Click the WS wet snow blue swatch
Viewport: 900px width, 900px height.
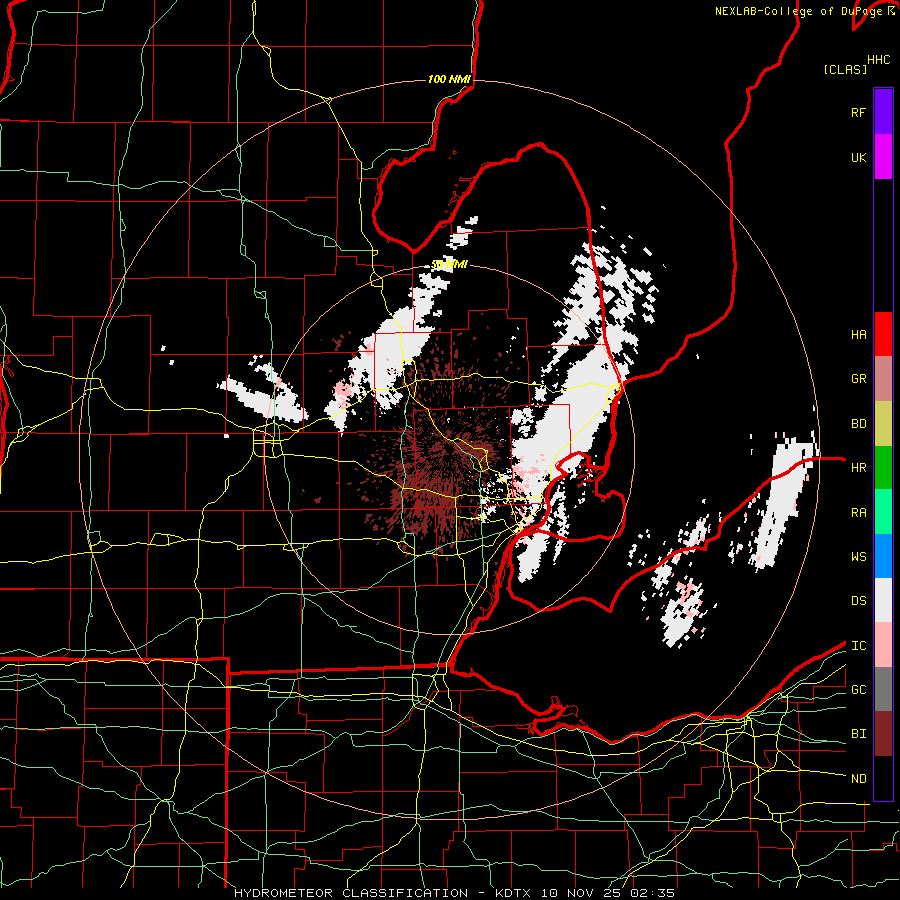point(883,556)
